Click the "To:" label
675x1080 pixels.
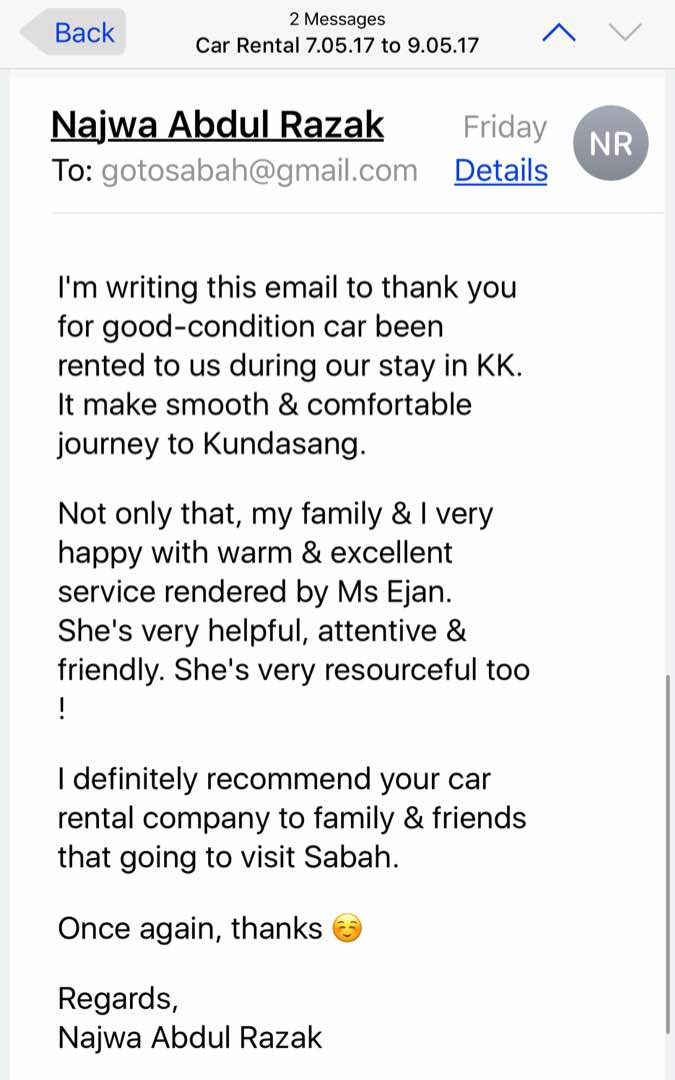click(72, 171)
